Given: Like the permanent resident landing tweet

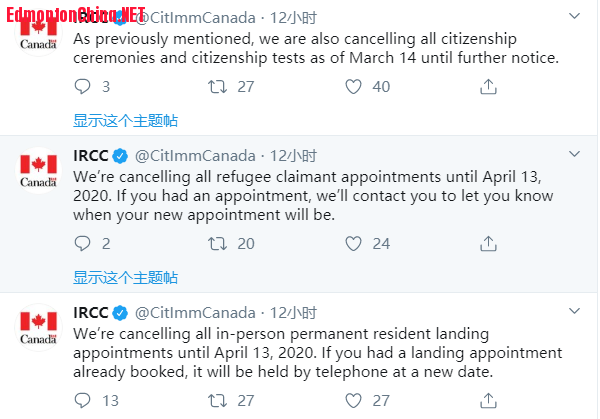Looking at the screenshot, I should pyautogui.click(x=353, y=400).
